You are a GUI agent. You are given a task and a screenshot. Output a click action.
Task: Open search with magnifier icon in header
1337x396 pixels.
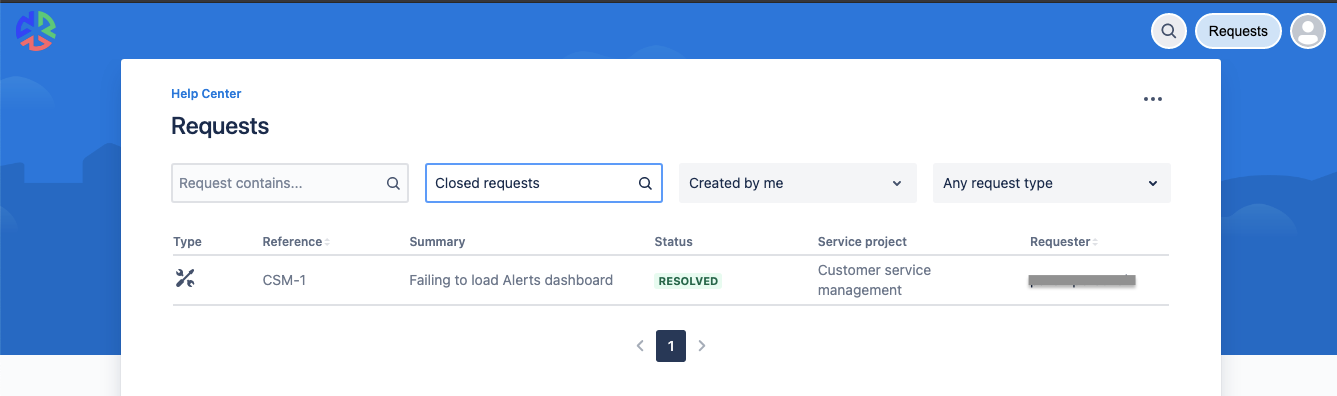[1168, 31]
